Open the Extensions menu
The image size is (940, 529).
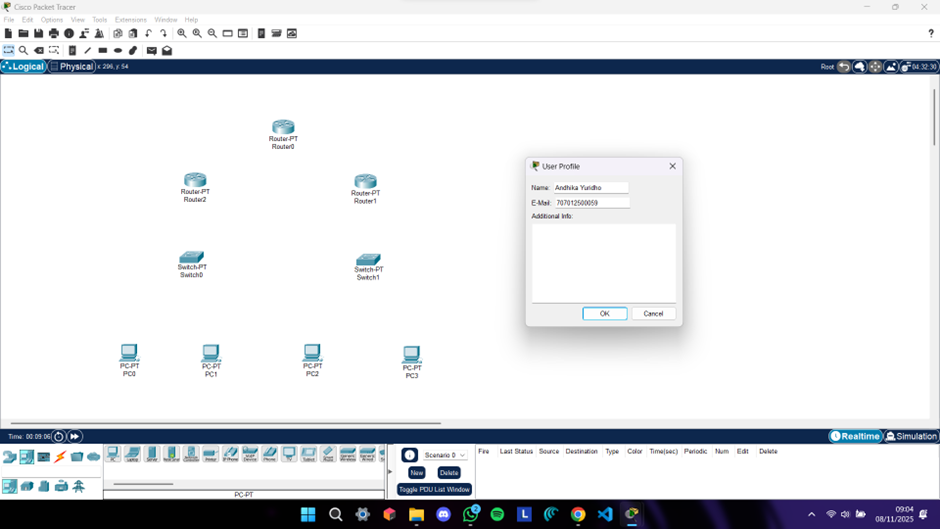click(130, 19)
